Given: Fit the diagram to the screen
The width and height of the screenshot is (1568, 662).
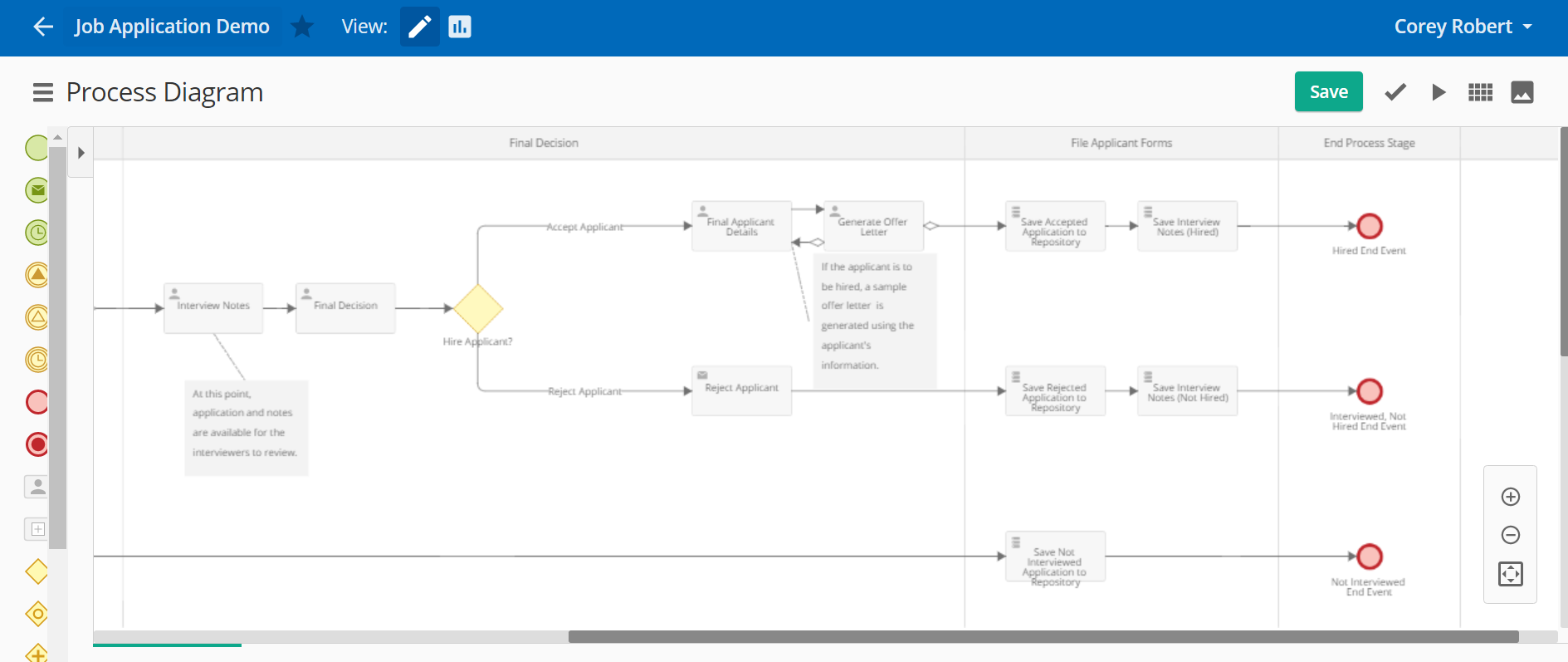Looking at the screenshot, I should point(1510,574).
